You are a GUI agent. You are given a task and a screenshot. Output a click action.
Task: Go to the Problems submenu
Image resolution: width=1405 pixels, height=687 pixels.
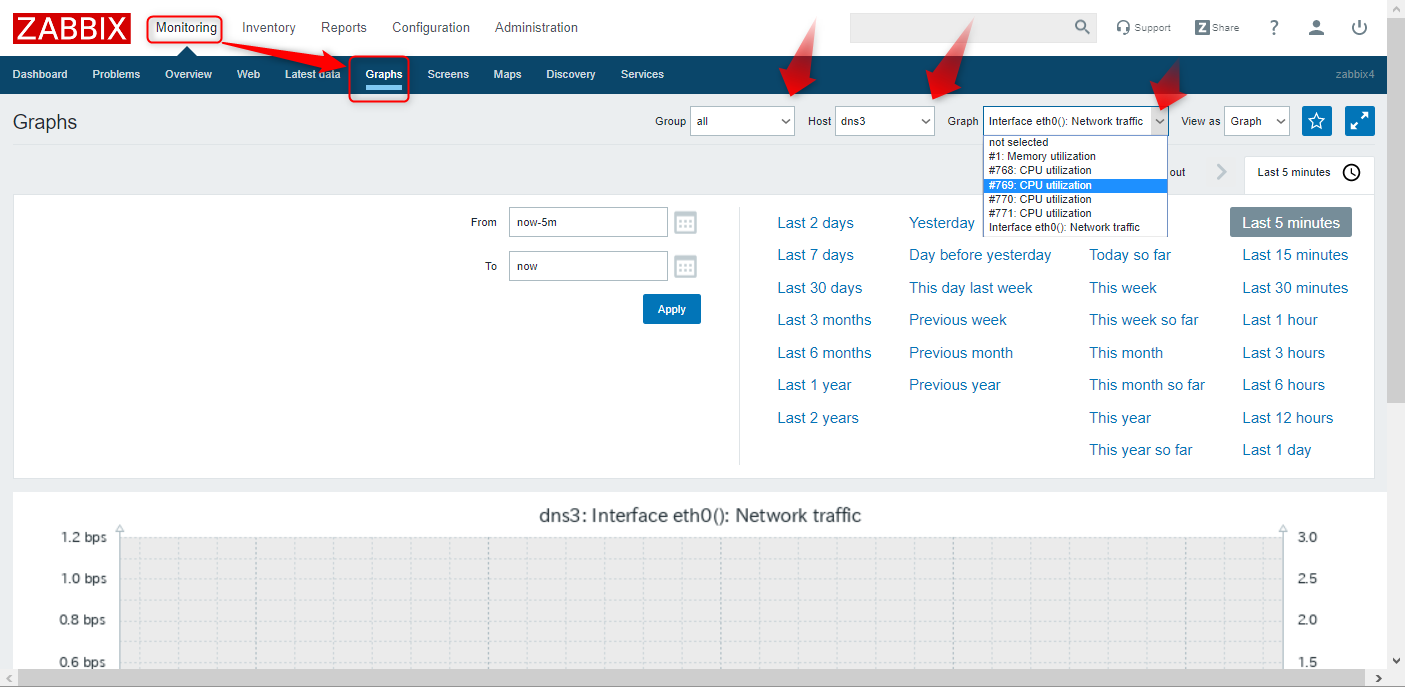coord(116,74)
